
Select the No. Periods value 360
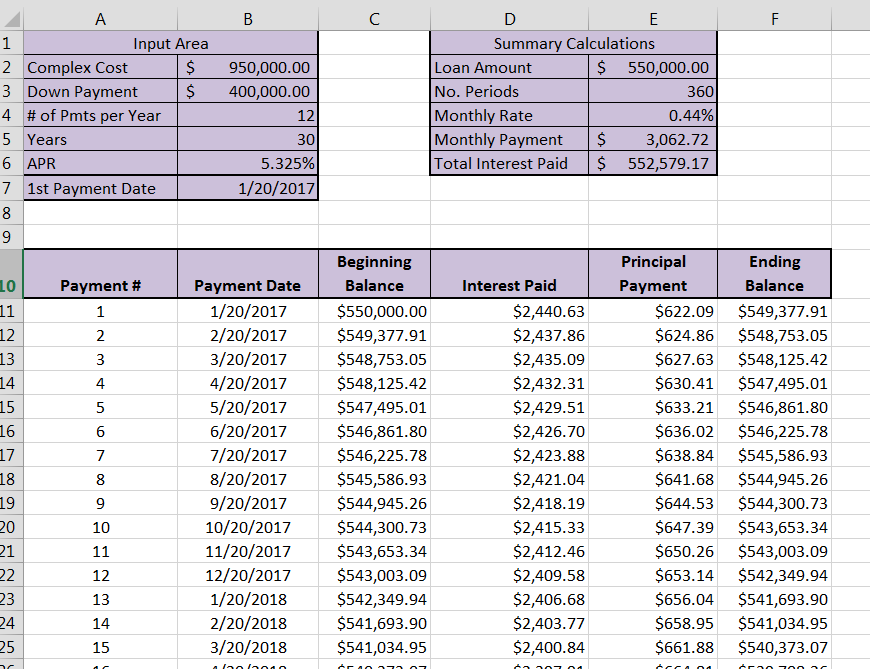point(653,91)
